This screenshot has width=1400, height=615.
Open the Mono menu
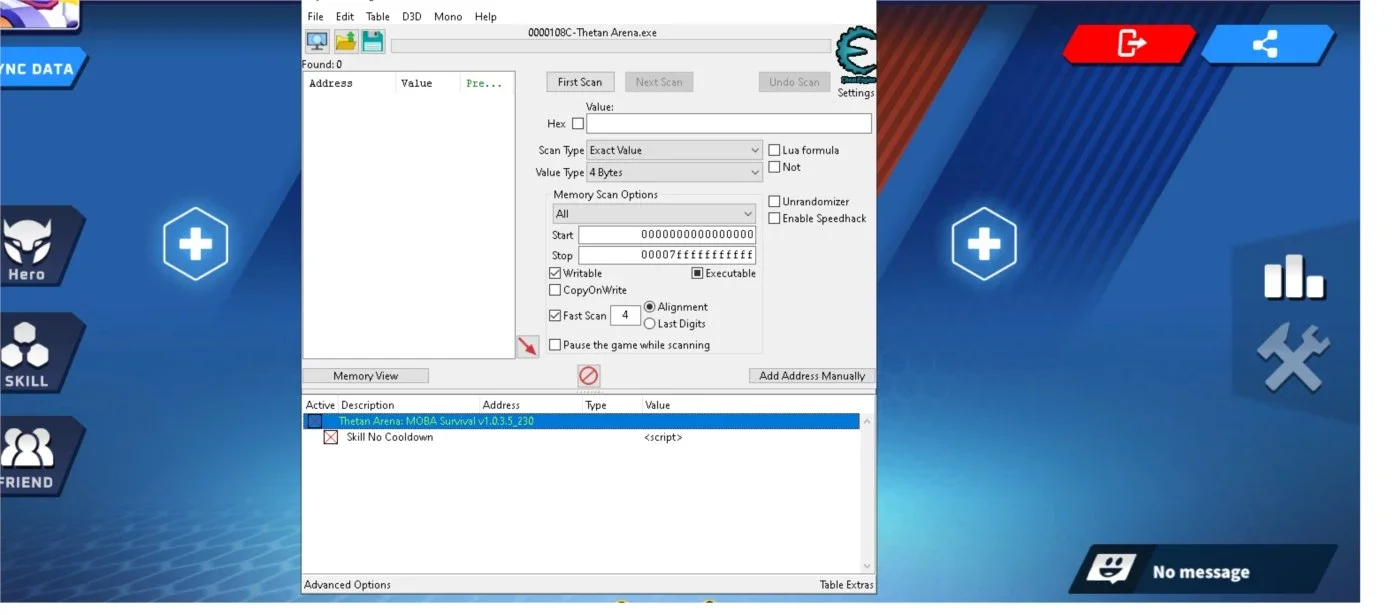click(x=448, y=17)
